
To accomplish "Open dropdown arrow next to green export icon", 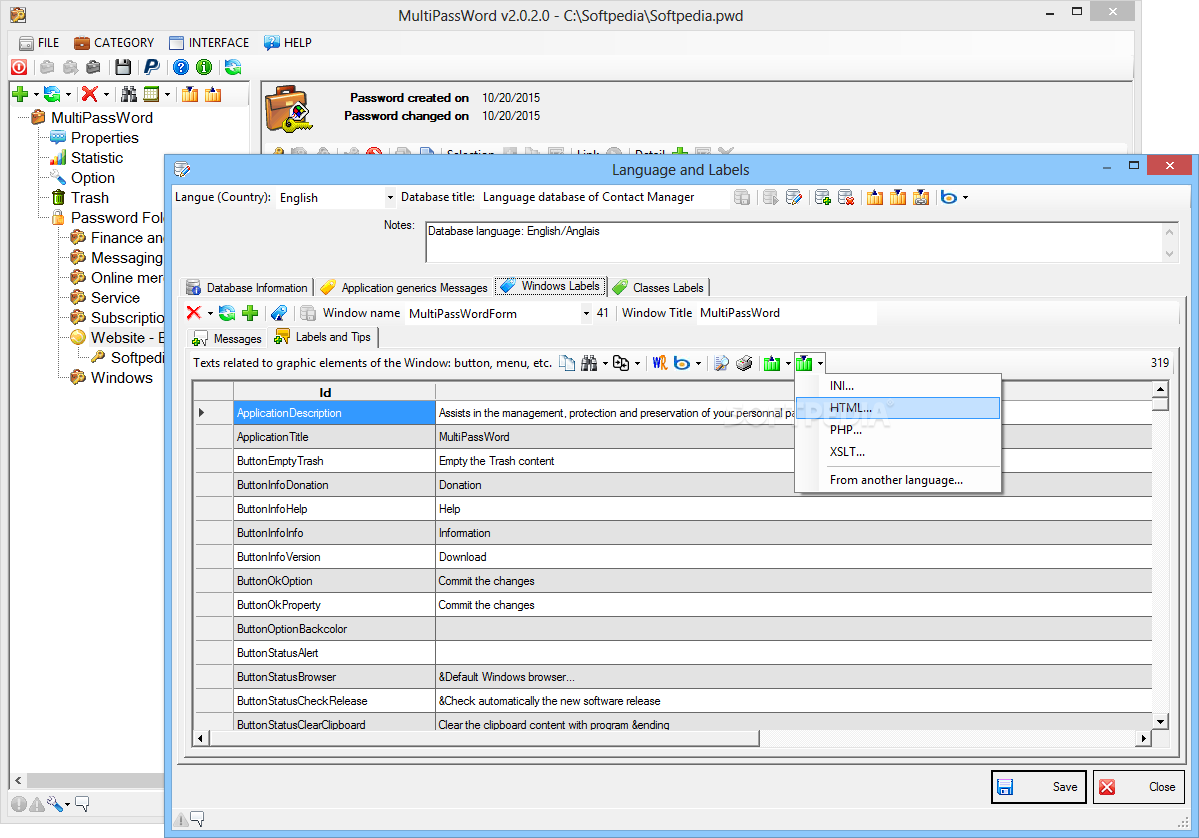I will pyautogui.click(x=788, y=364).
